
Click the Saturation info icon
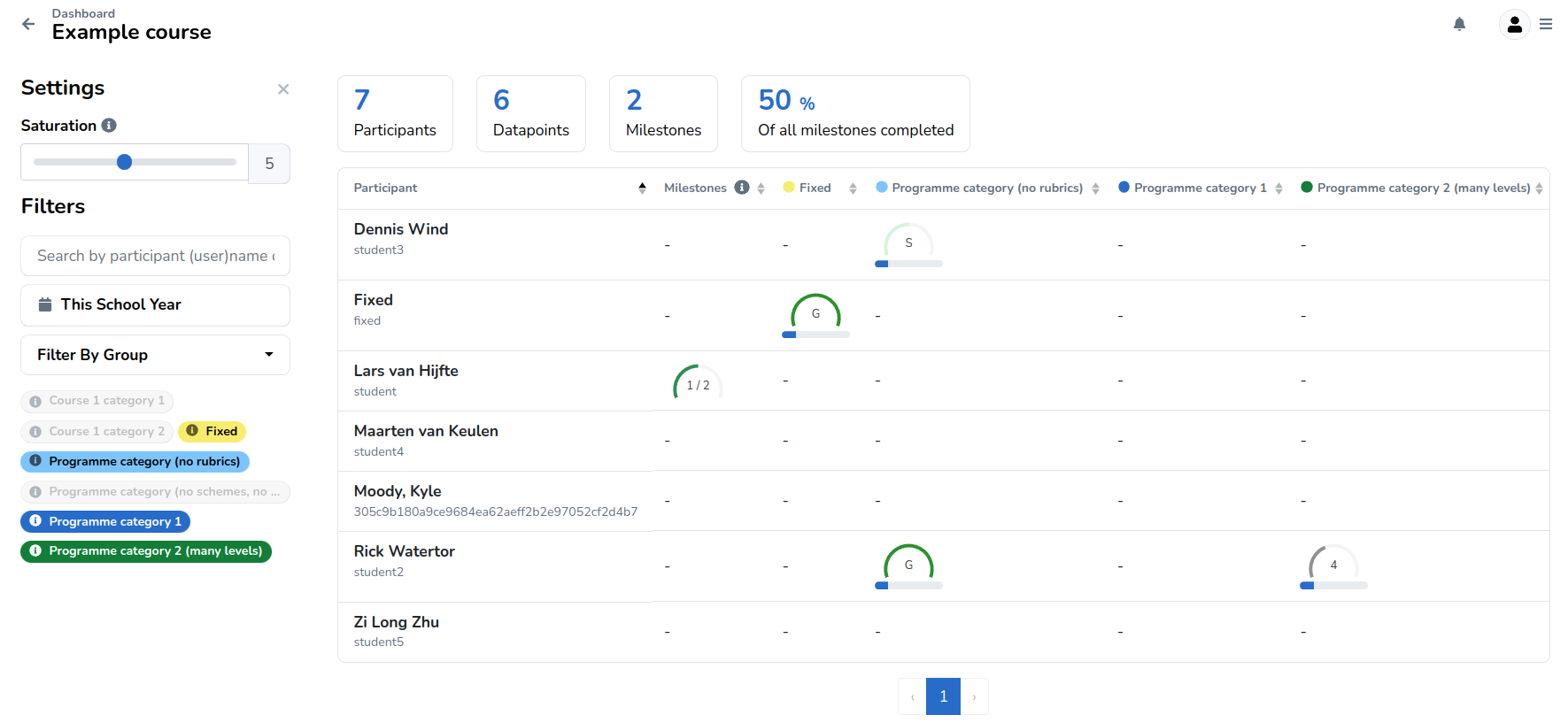pos(109,126)
